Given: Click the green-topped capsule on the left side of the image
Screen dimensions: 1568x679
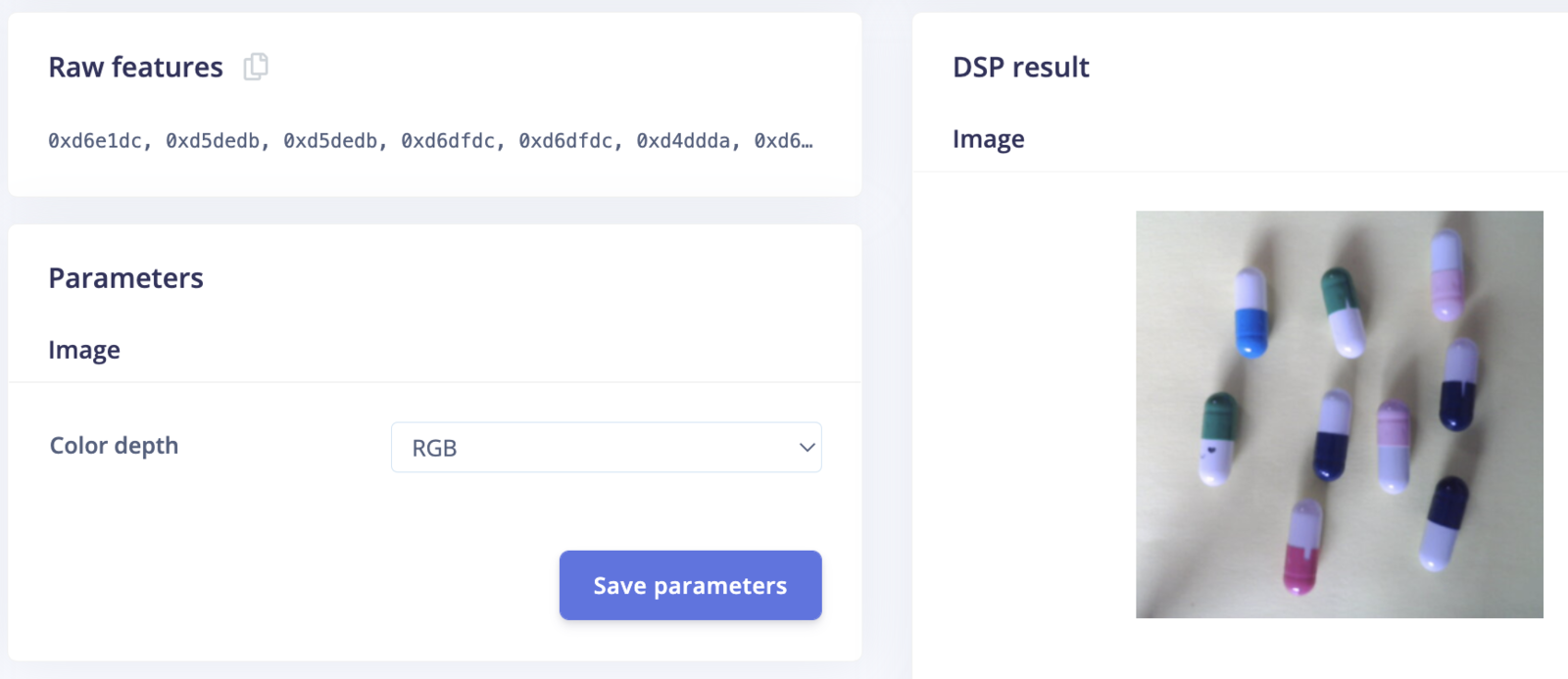Looking at the screenshot, I should pyautogui.click(x=1219, y=439).
